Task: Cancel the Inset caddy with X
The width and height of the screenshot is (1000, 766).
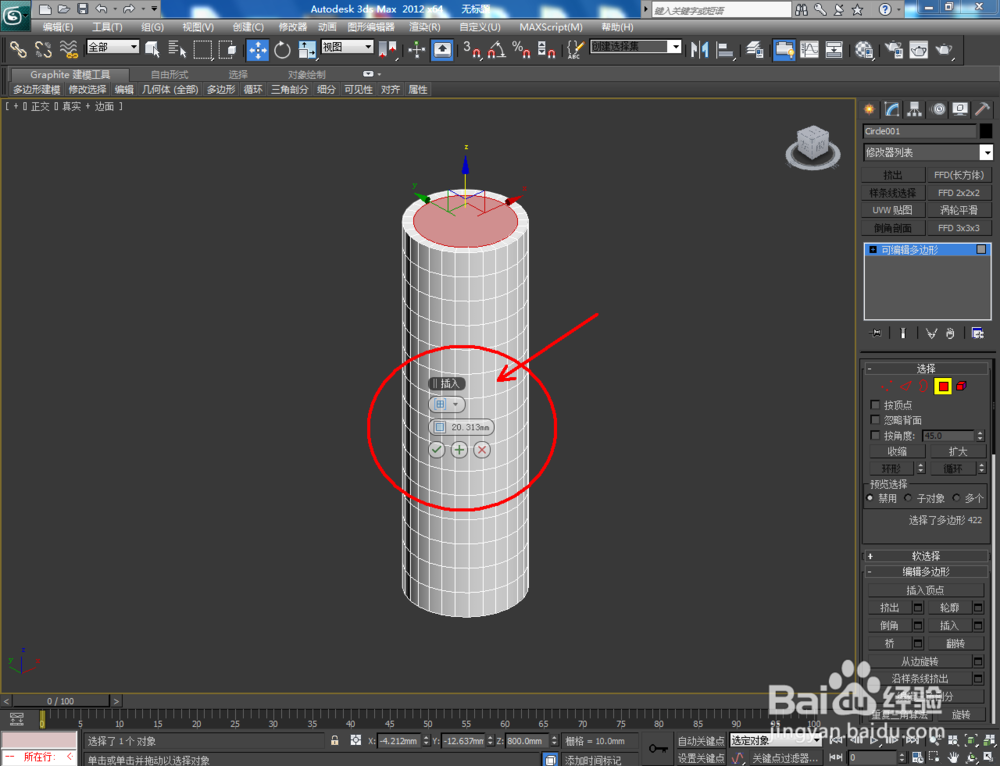Action: [x=482, y=450]
